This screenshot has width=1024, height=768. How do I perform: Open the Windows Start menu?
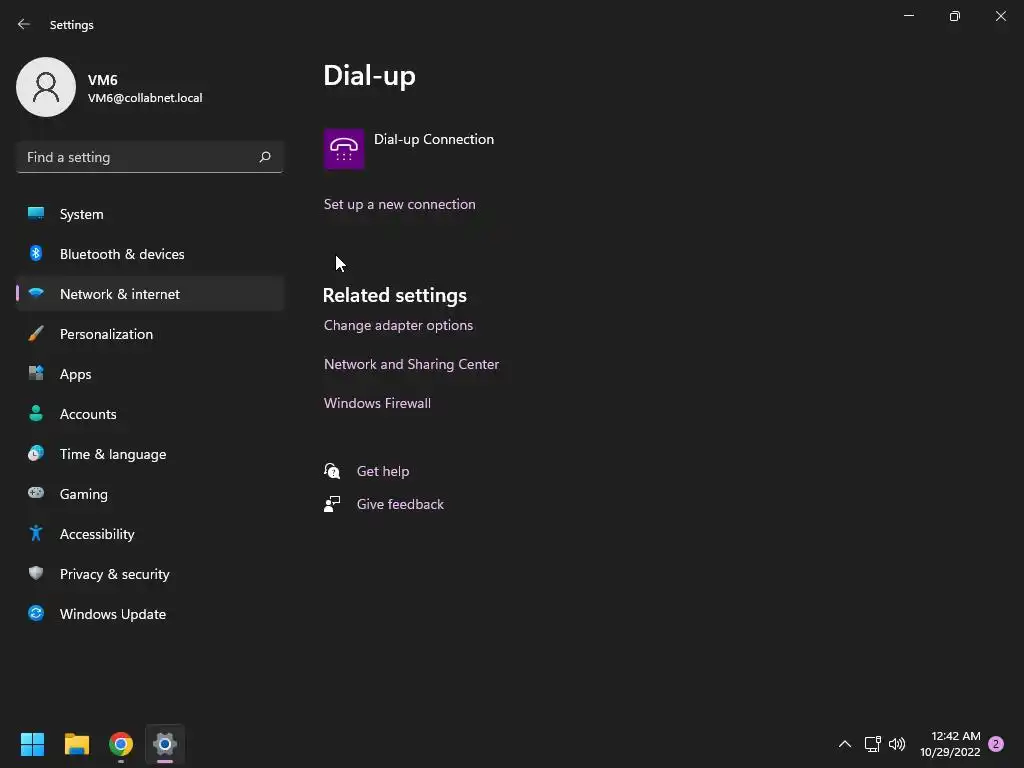click(32, 744)
